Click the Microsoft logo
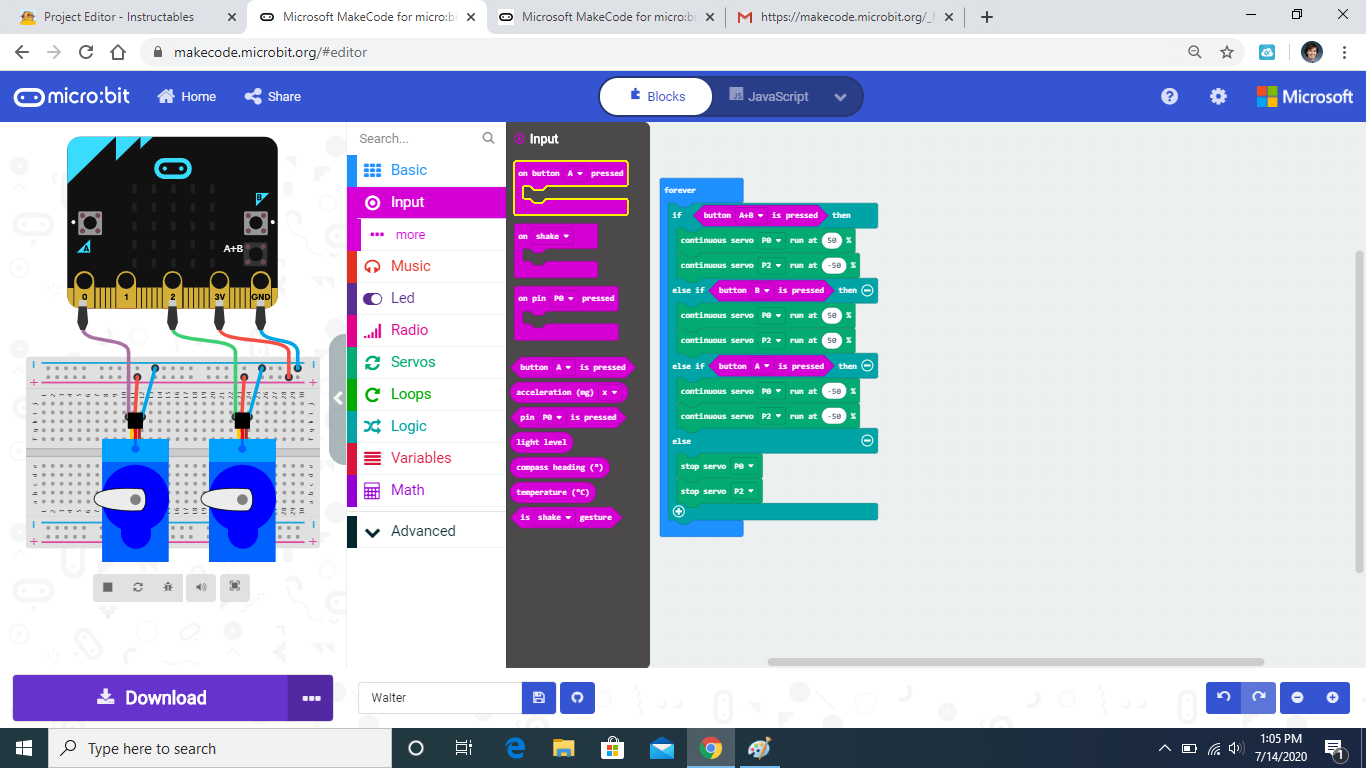The width and height of the screenshot is (1366, 768). [x=1305, y=97]
